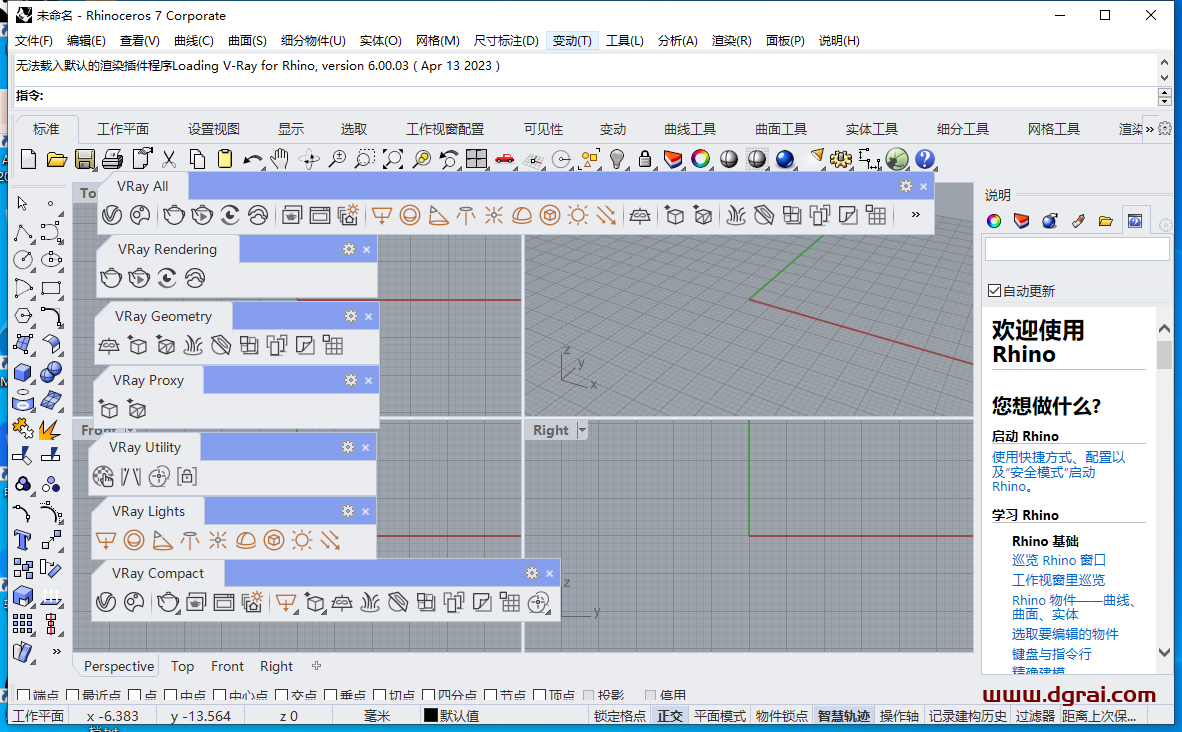Screen dimensions: 1182x732
Task: Save the model with the floppy disk icon
Action: click(84, 159)
